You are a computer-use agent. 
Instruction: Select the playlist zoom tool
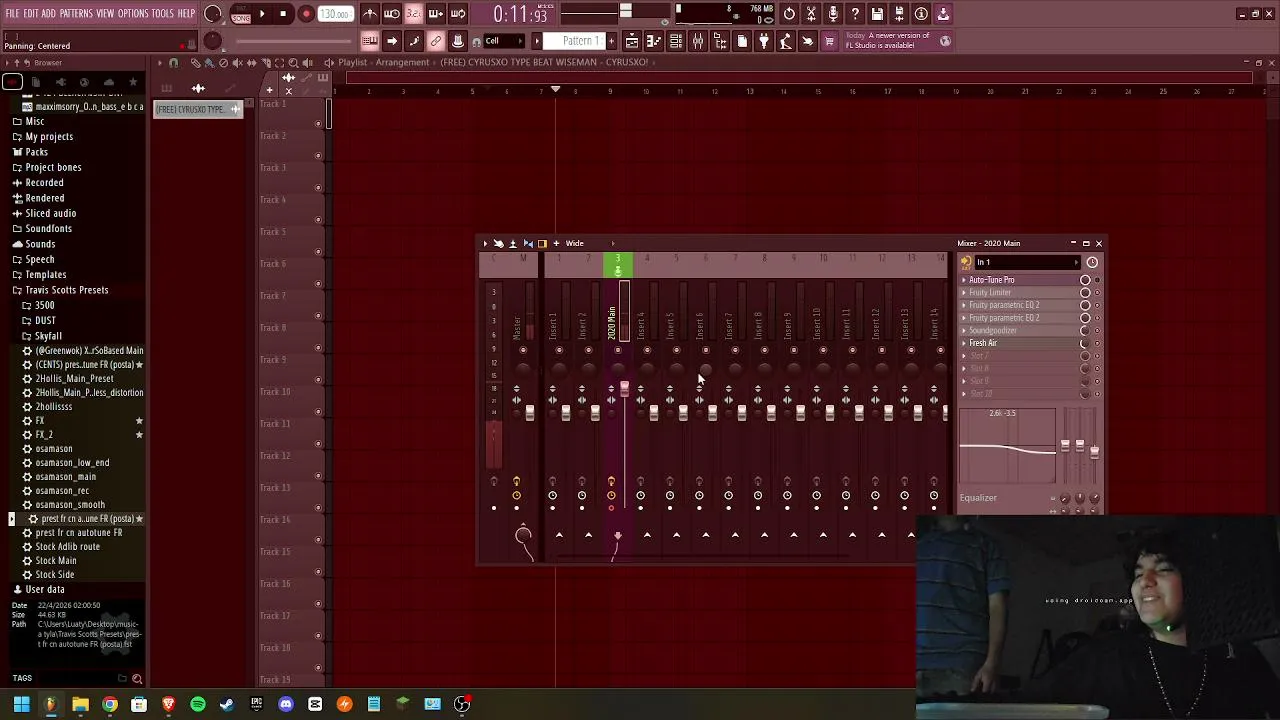[x=293, y=63]
